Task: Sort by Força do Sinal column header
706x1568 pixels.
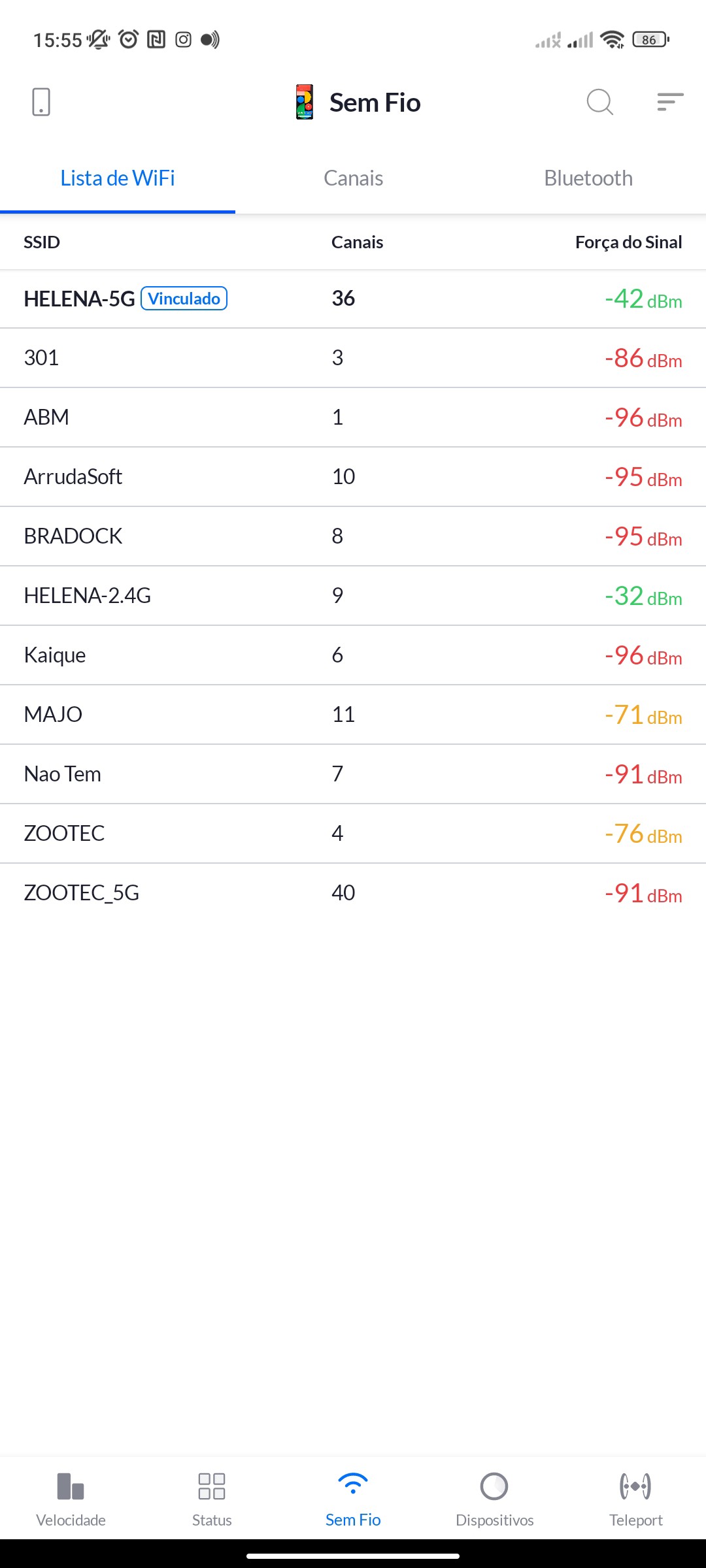Action: 628,242
